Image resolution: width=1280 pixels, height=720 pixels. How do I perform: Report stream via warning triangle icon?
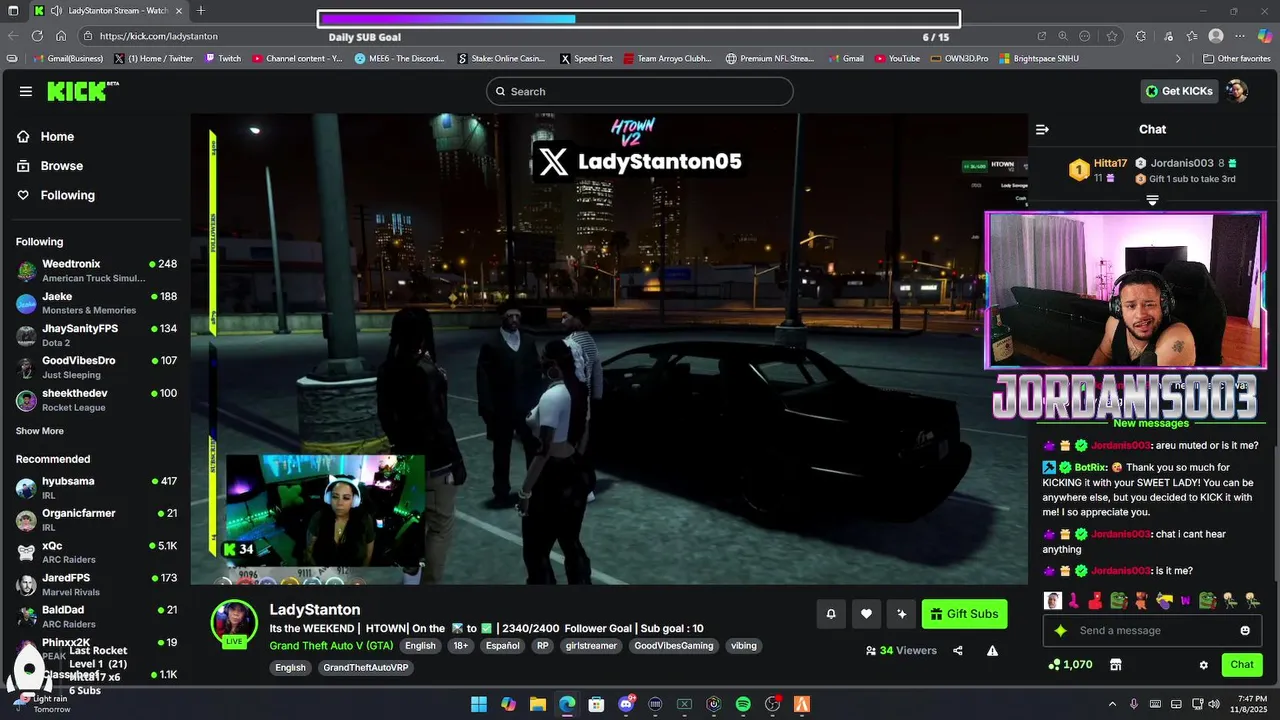(992, 651)
